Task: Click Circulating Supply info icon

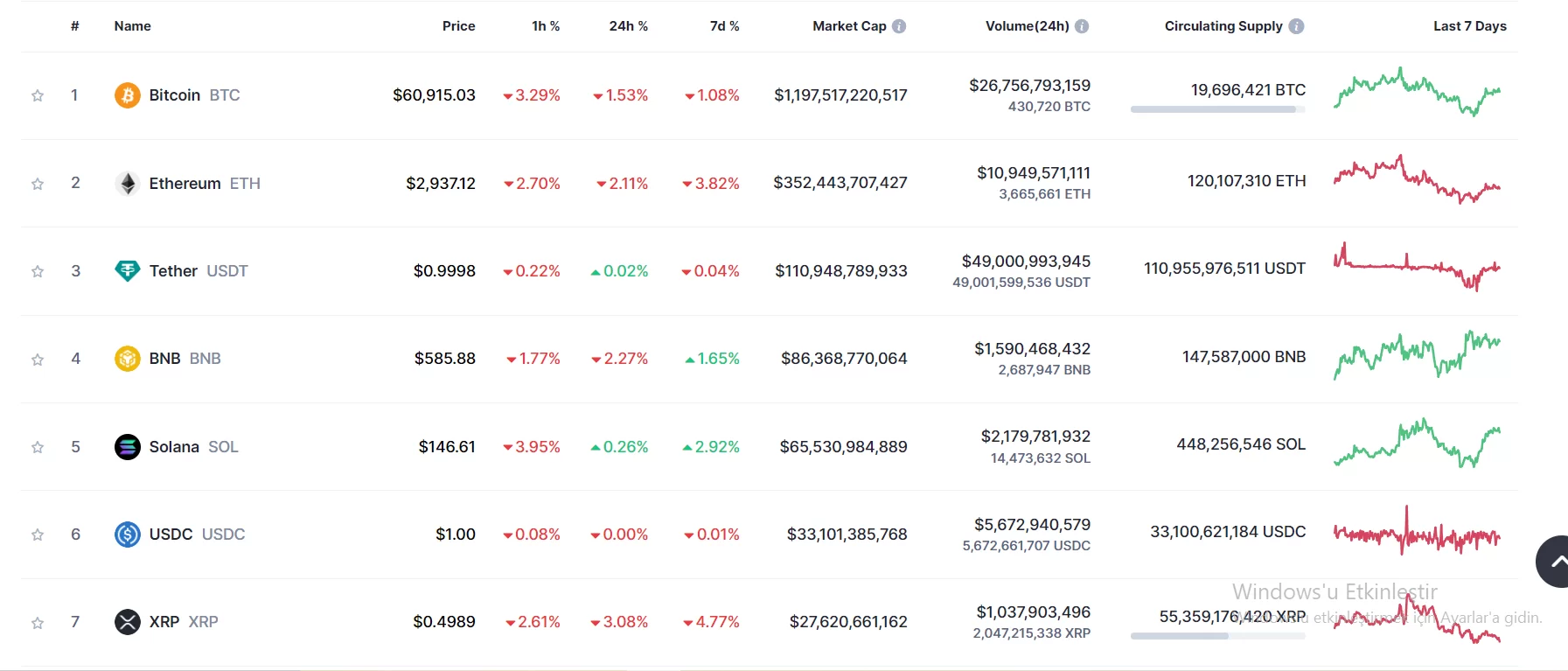Action: (x=1296, y=26)
